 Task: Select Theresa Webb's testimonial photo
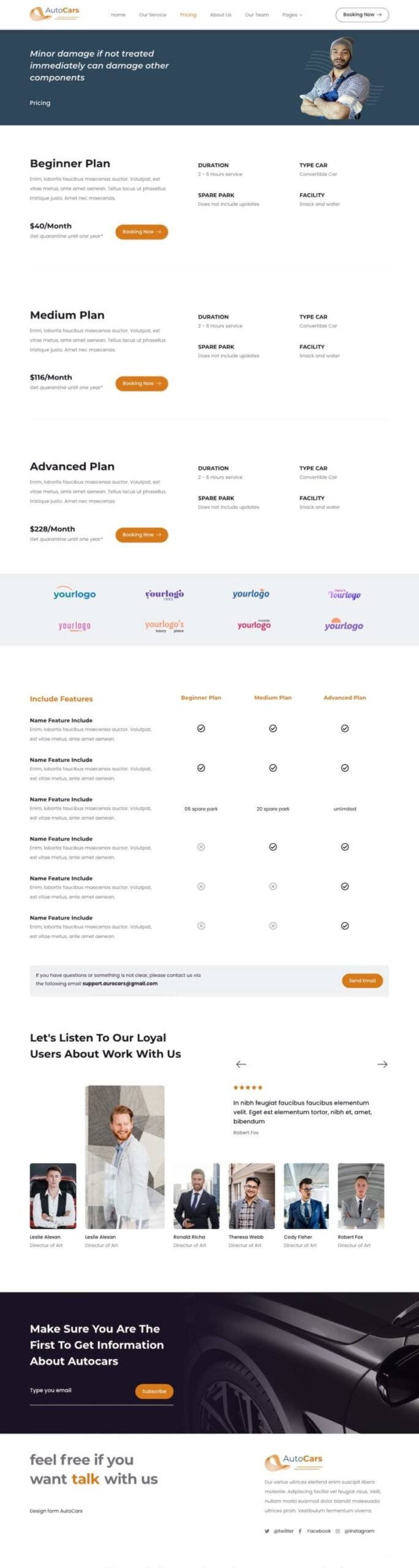[252, 1196]
